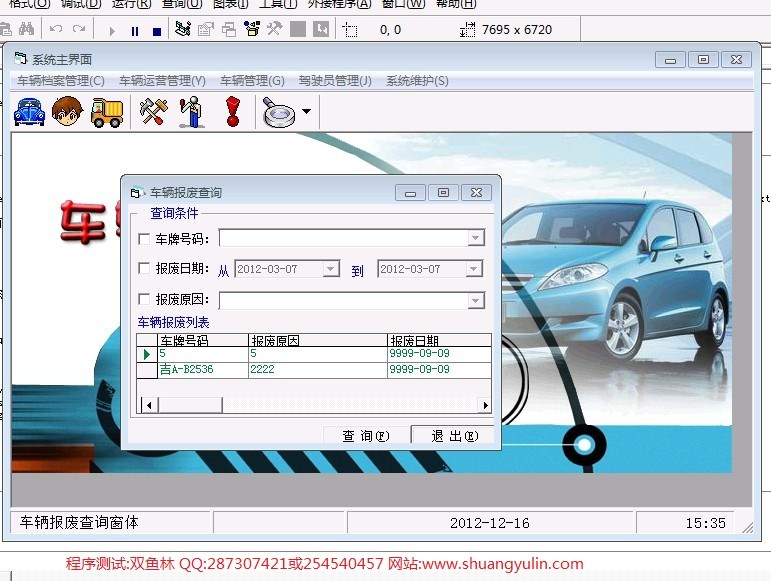Click the Break pause icon in the IDE toolbar
Image resolution: width=771 pixels, height=581 pixels.
135,31
